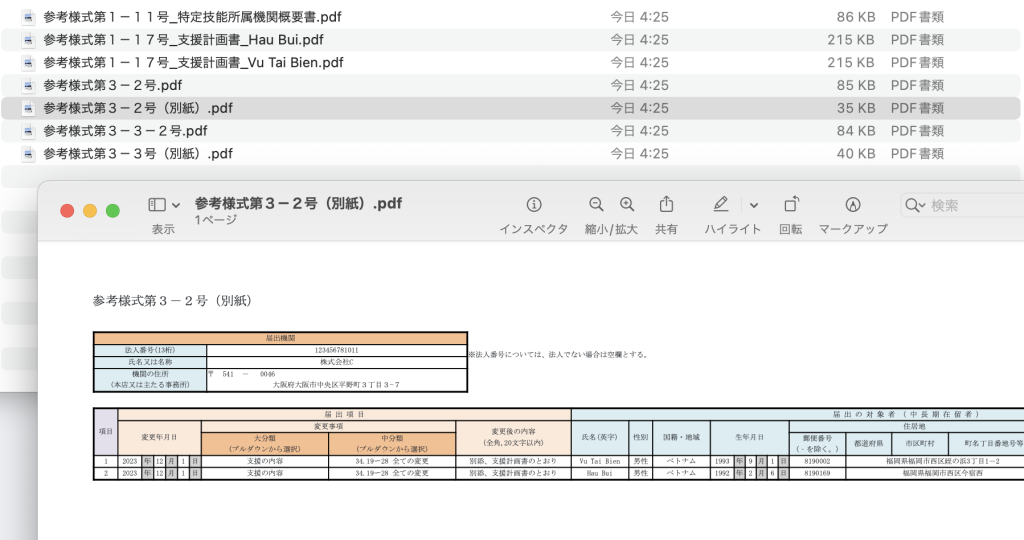Viewport: 1024px width, 540px height.
Task: Zoom out with the minus magnifier
Action: (596, 205)
